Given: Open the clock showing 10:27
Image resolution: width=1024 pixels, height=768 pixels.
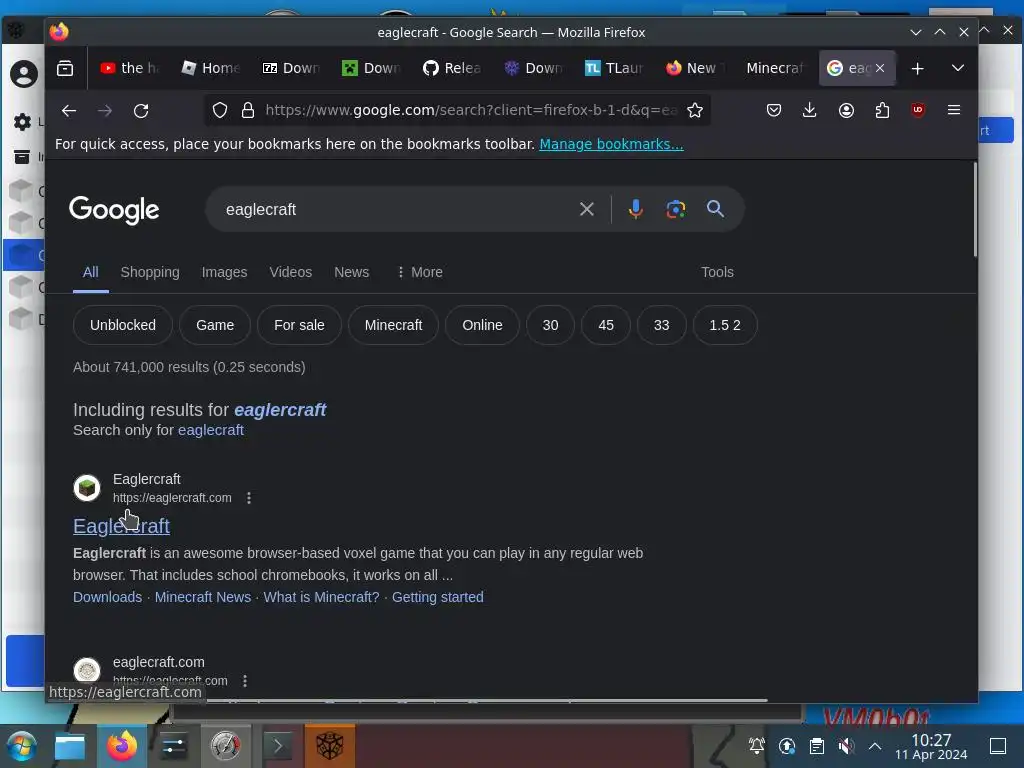Looking at the screenshot, I should [x=931, y=746].
